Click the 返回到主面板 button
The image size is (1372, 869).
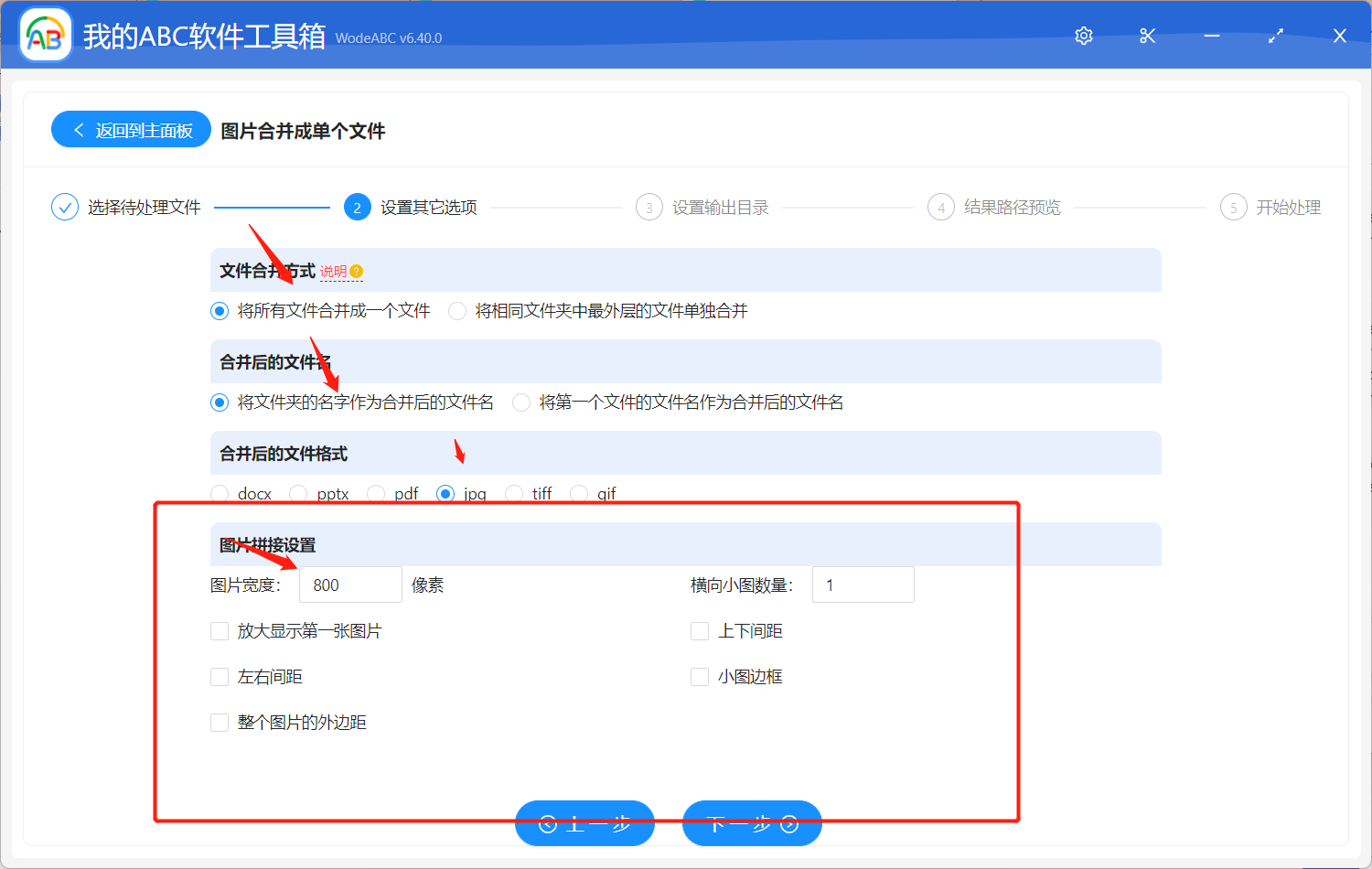[131, 130]
